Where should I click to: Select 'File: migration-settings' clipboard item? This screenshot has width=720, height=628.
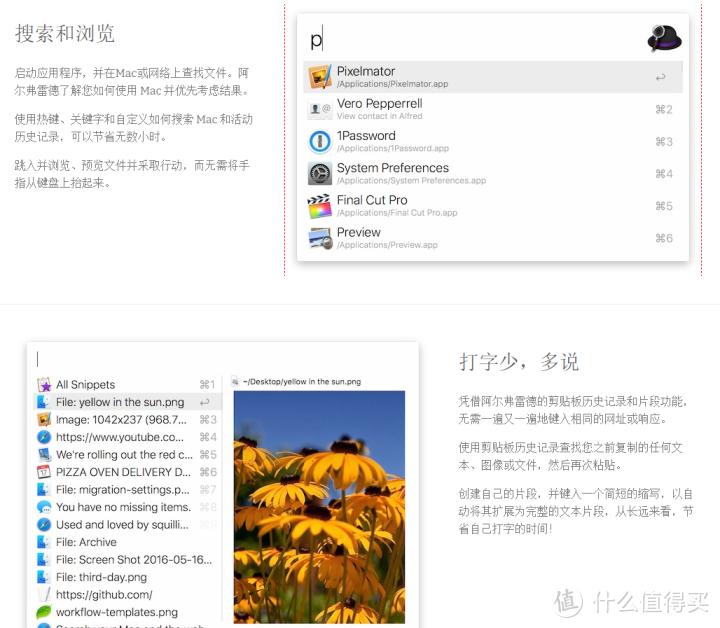click(x=122, y=489)
